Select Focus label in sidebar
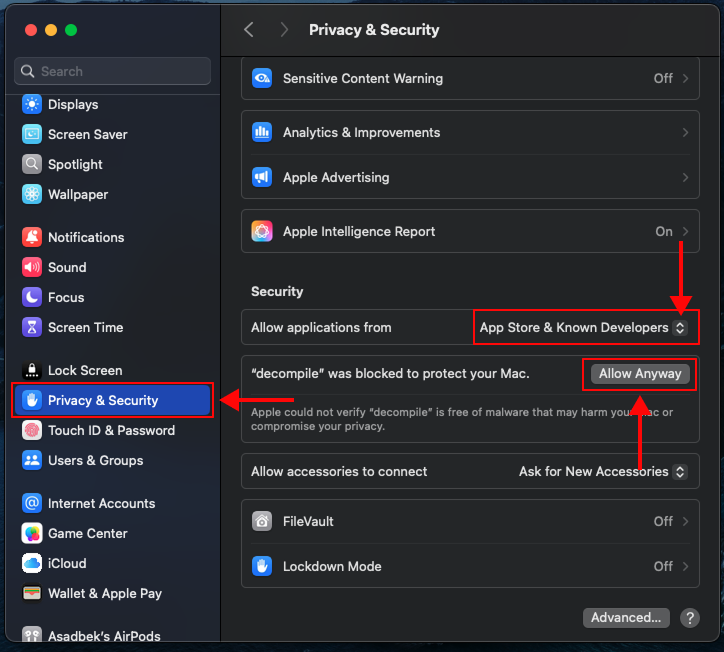This screenshot has height=652, width=724. coord(66,297)
